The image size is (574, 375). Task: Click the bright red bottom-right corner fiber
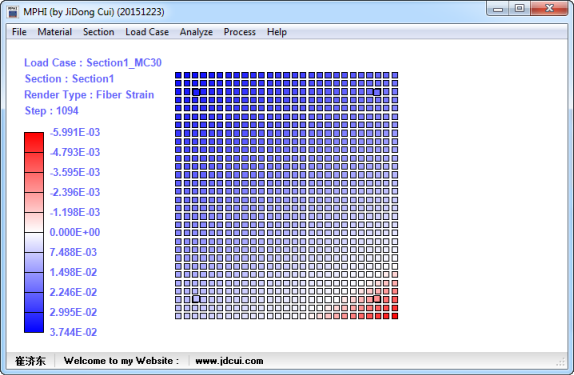click(x=395, y=316)
